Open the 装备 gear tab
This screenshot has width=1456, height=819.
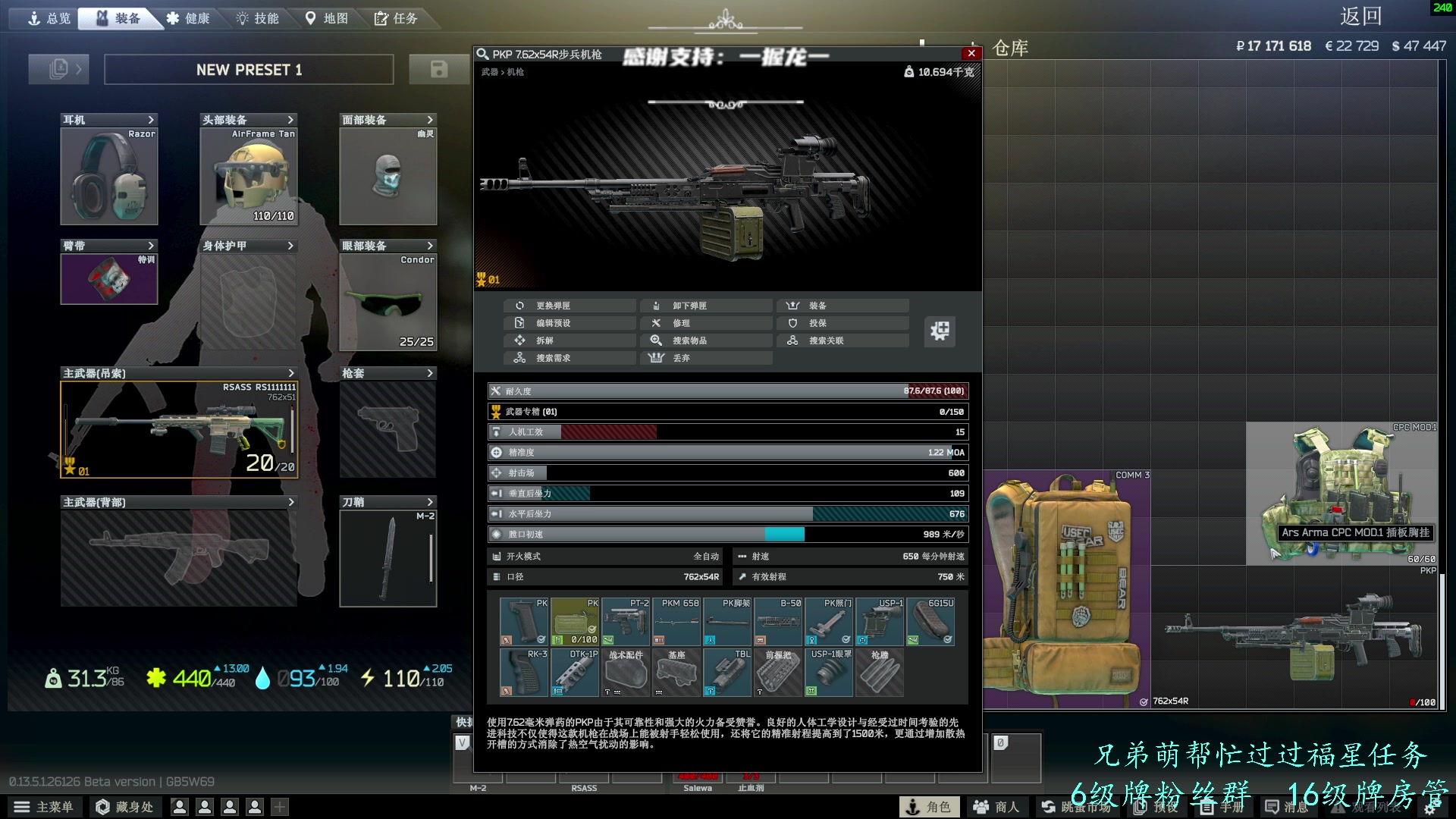point(118,18)
